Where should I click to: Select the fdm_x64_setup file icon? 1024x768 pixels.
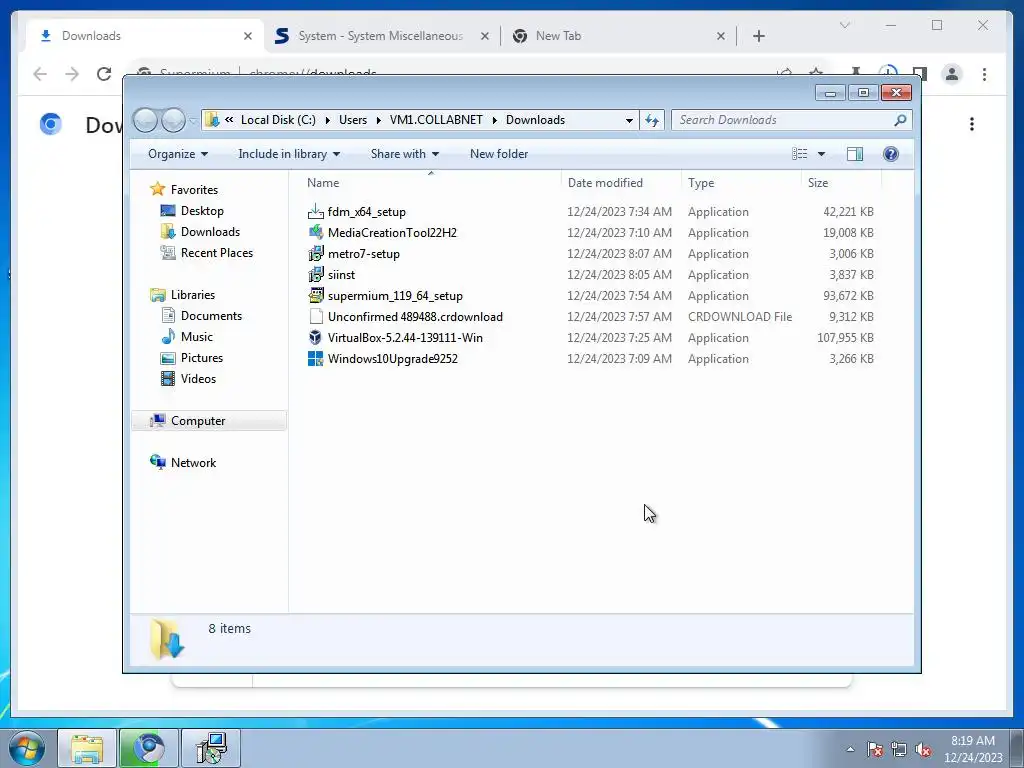pyautogui.click(x=315, y=212)
